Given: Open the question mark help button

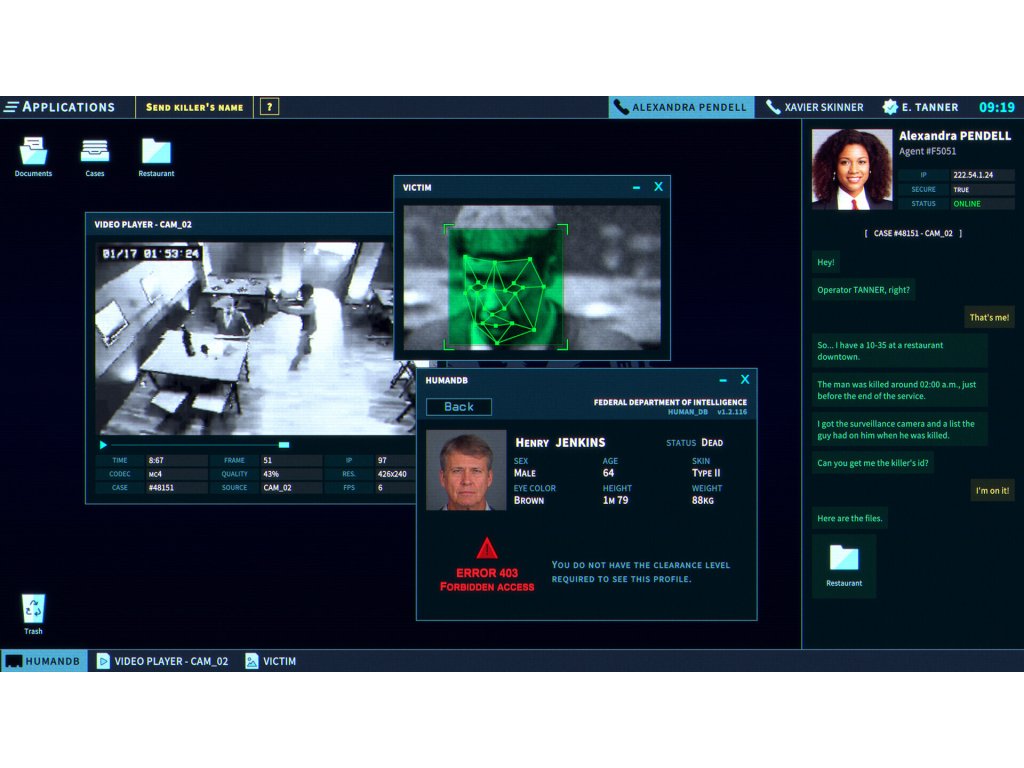Looking at the screenshot, I should [x=269, y=107].
